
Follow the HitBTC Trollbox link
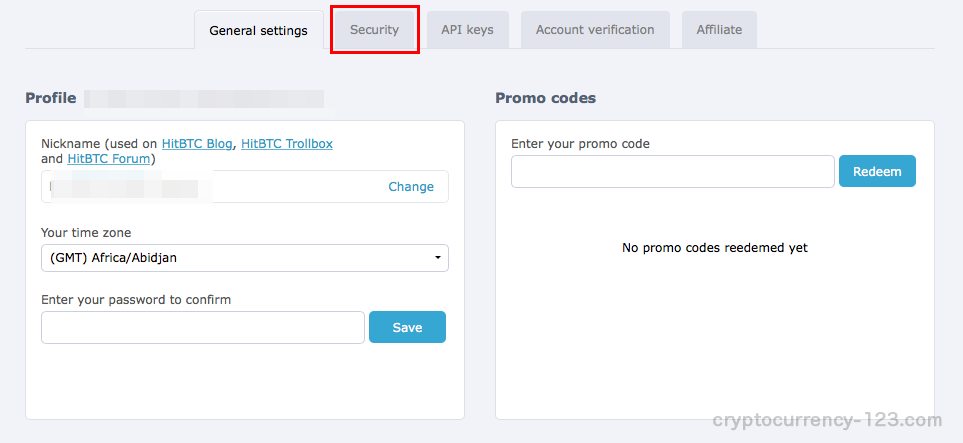click(x=287, y=144)
